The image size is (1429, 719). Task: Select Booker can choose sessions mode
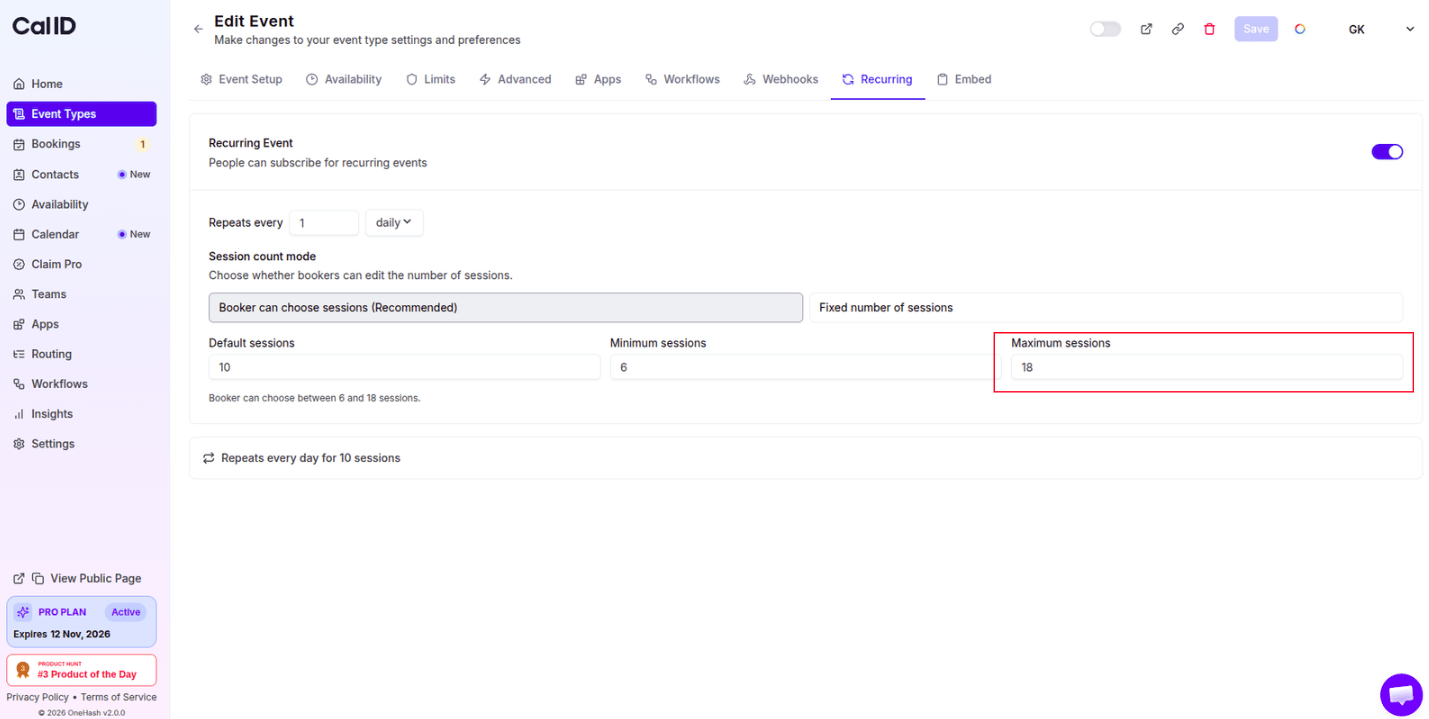(x=505, y=308)
